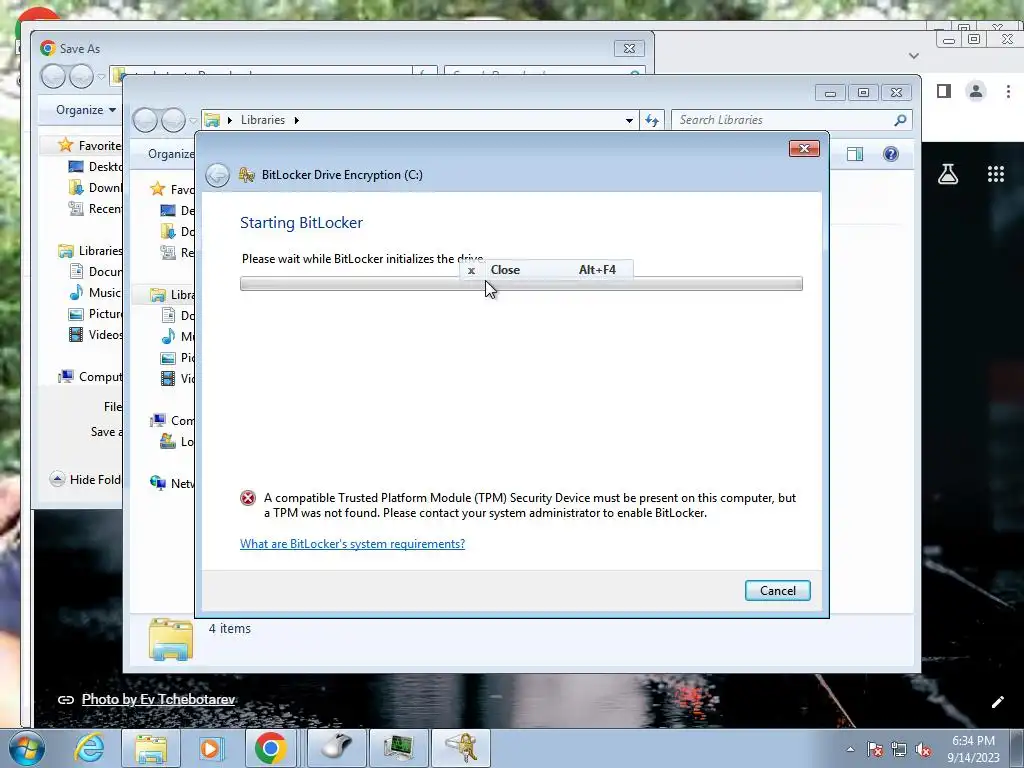Switch to Chrome in the taskbar

point(270,748)
